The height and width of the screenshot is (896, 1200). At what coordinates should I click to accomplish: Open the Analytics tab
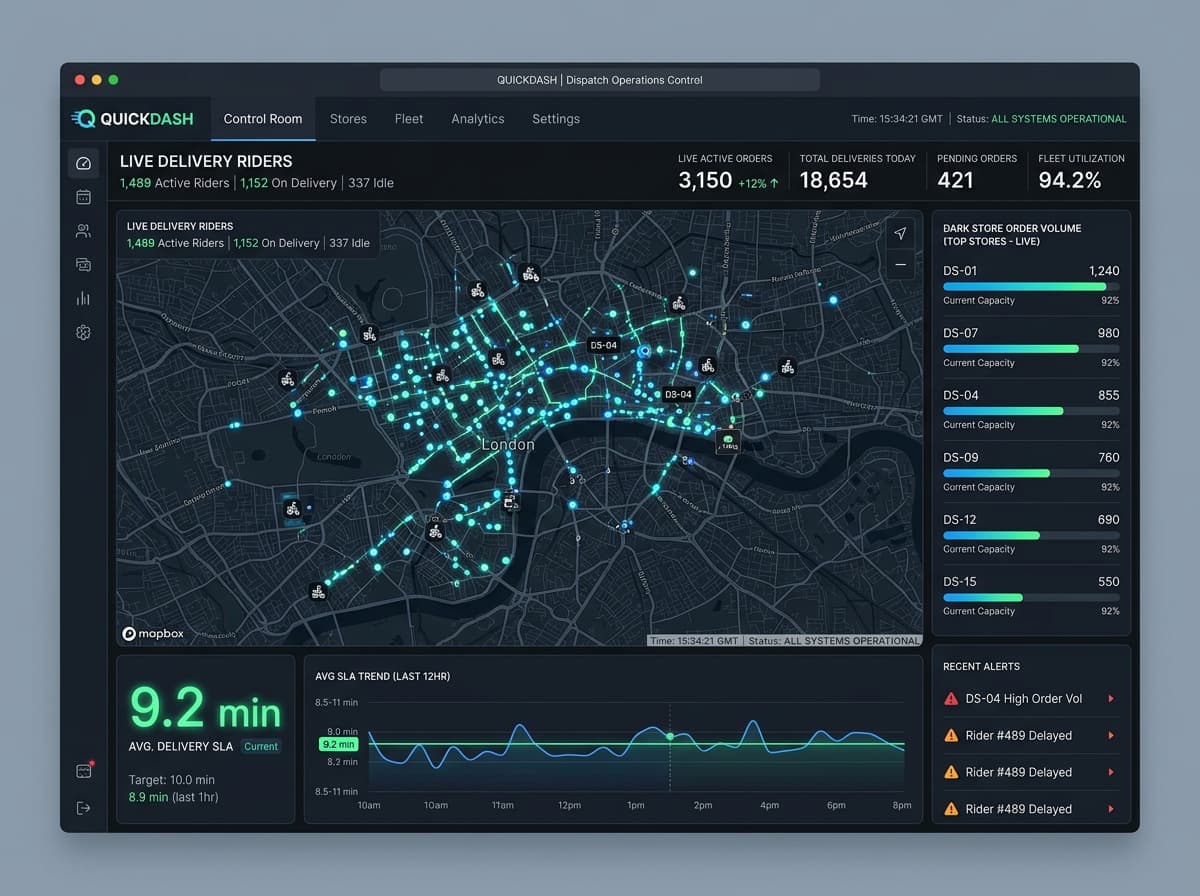pos(478,118)
